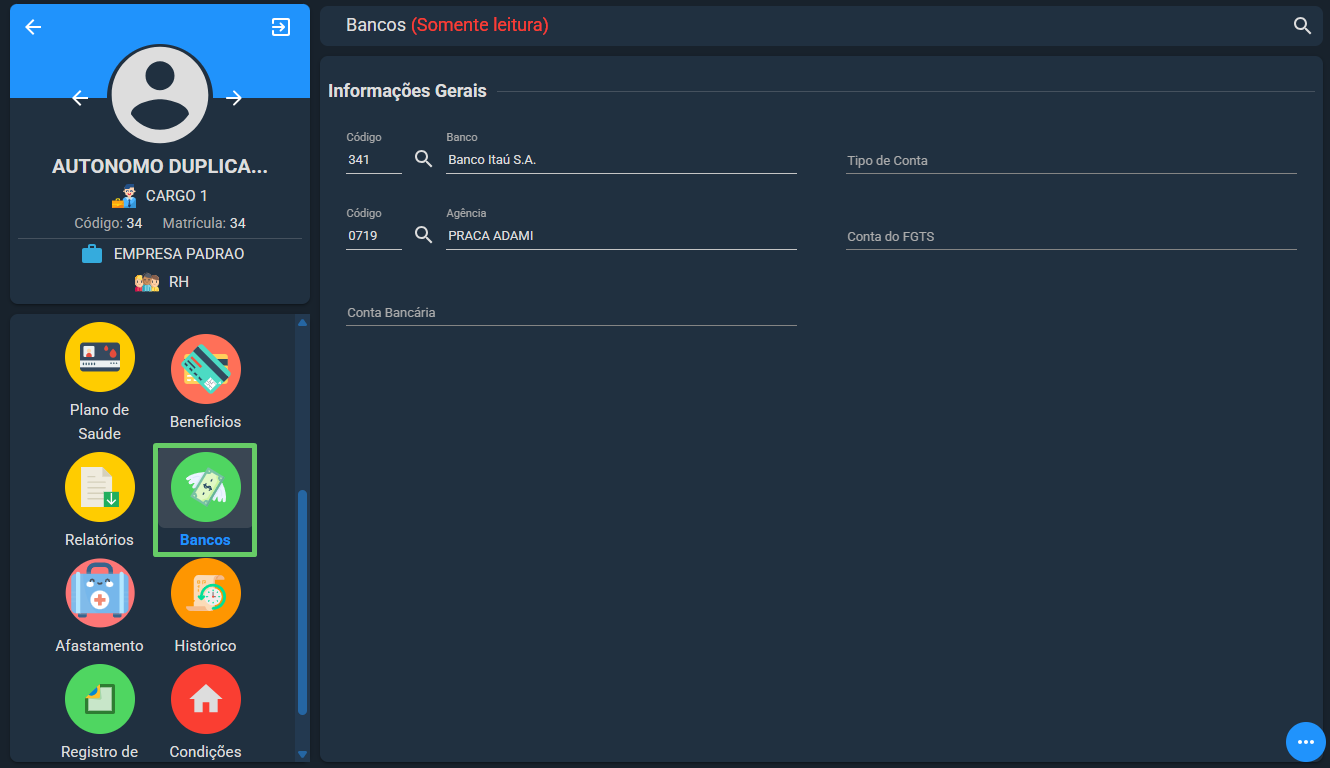Click the top-right search icon

point(1302,26)
